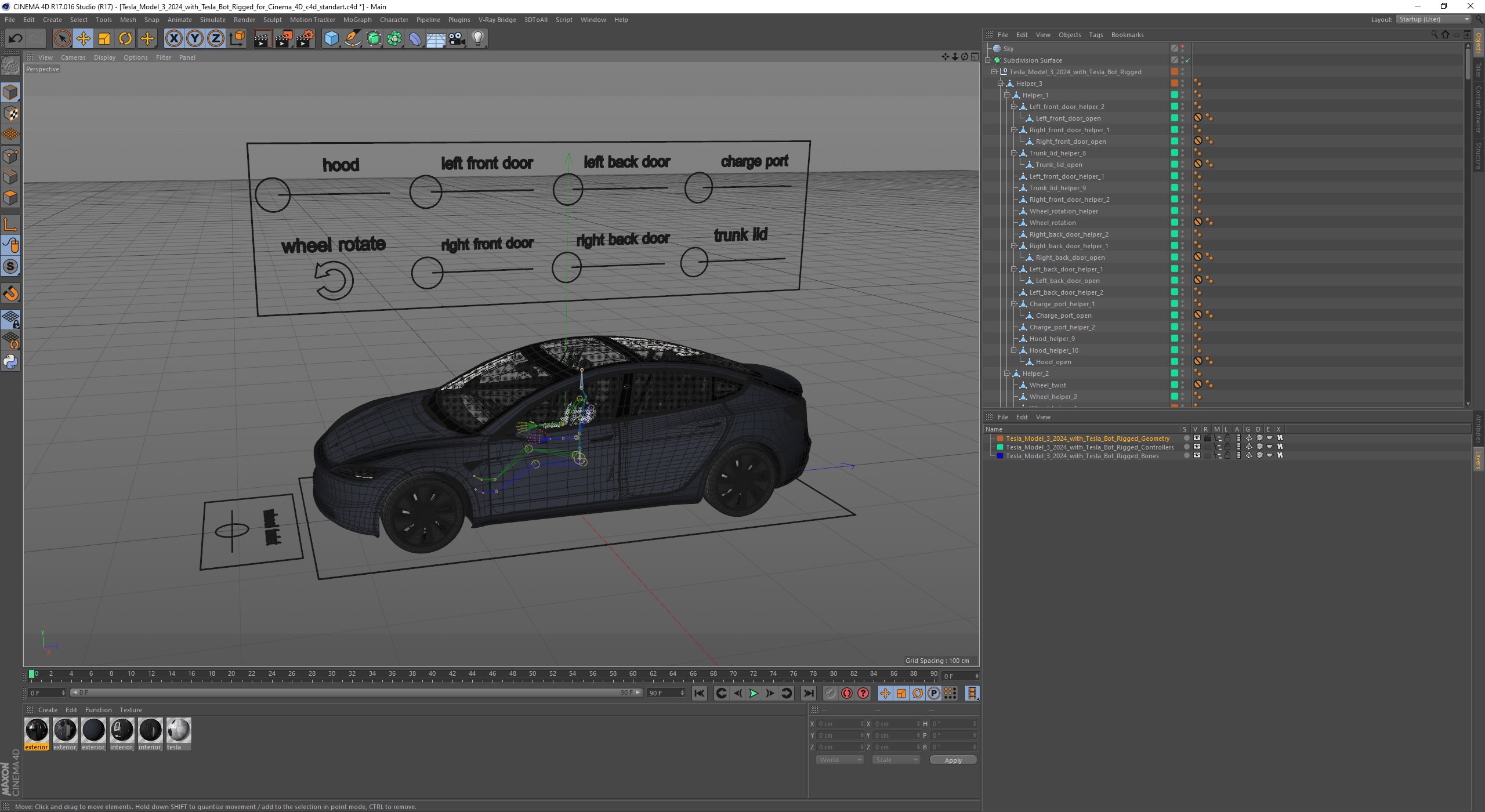Image resolution: width=1485 pixels, height=812 pixels.
Task: Click the Helper_1 layer color swatch
Action: (x=1175, y=95)
